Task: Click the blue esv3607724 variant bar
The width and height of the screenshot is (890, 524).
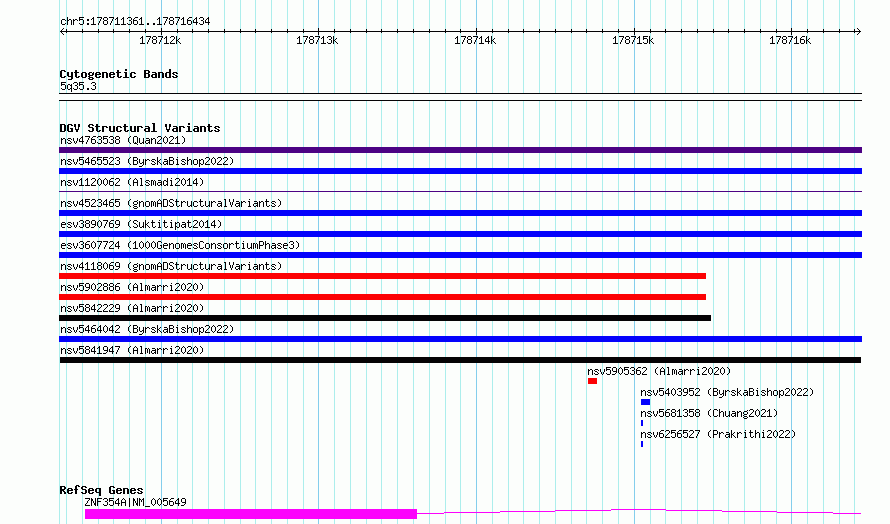Action: pos(460,255)
